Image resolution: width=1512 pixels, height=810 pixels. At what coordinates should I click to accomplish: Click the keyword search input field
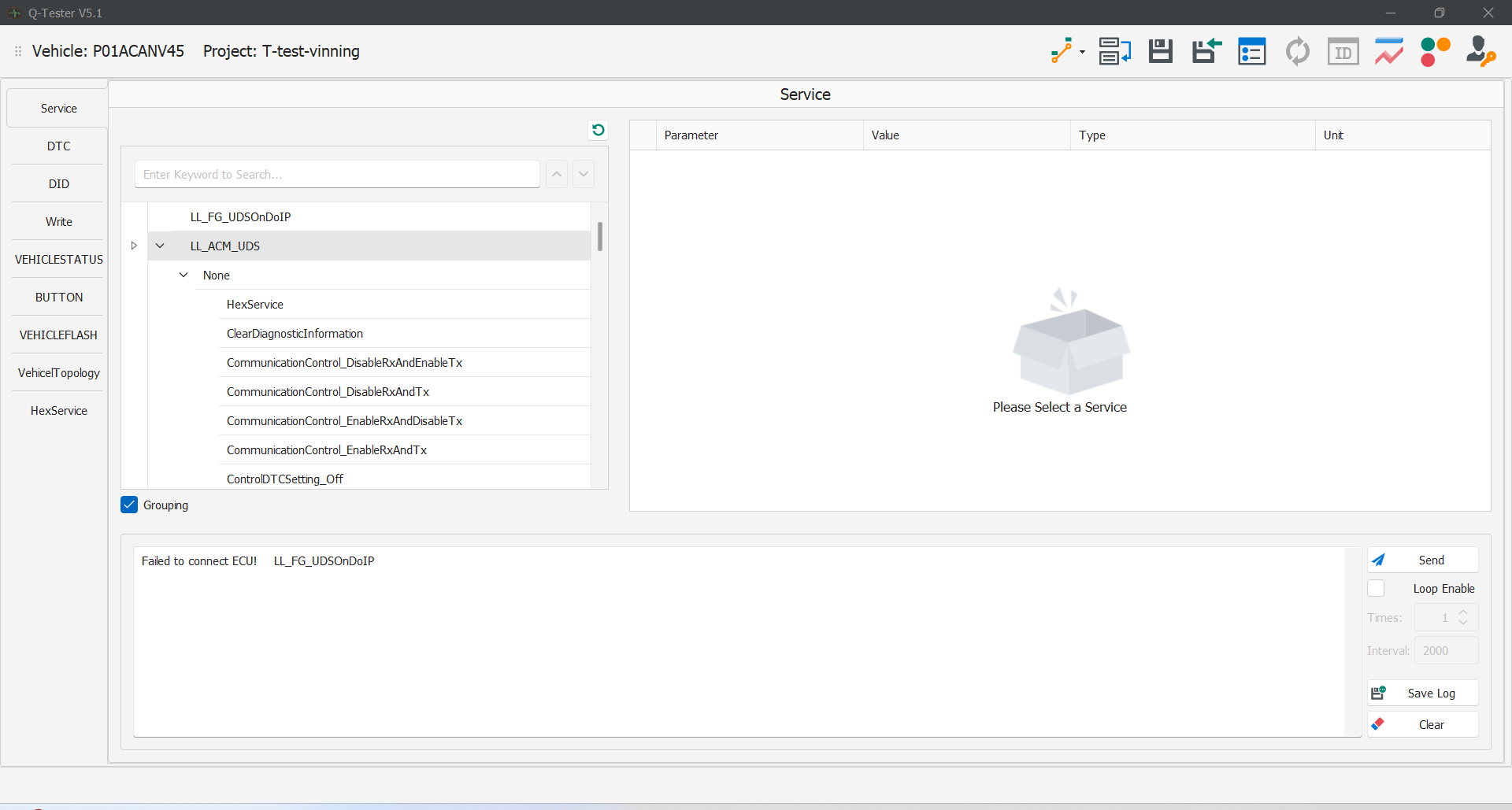coord(337,175)
